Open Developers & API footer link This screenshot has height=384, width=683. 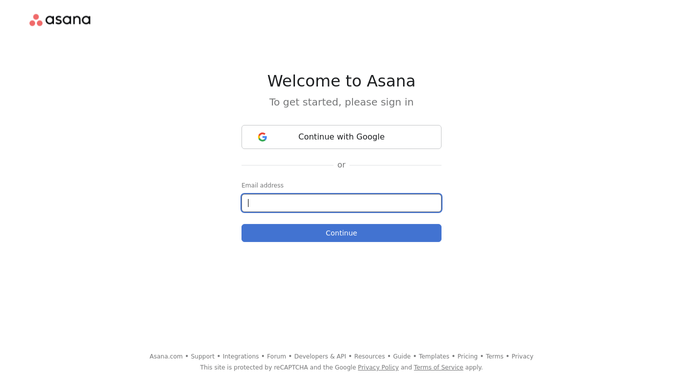click(x=320, y=356)
